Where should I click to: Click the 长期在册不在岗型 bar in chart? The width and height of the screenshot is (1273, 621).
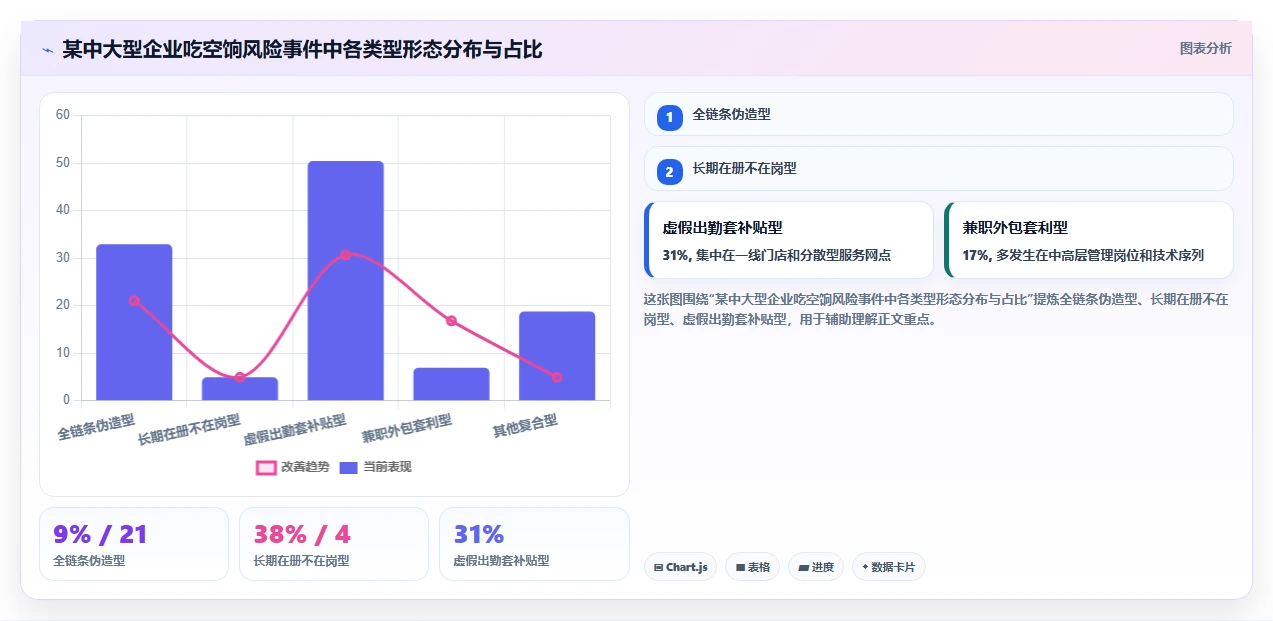click(x=240, y=389)
